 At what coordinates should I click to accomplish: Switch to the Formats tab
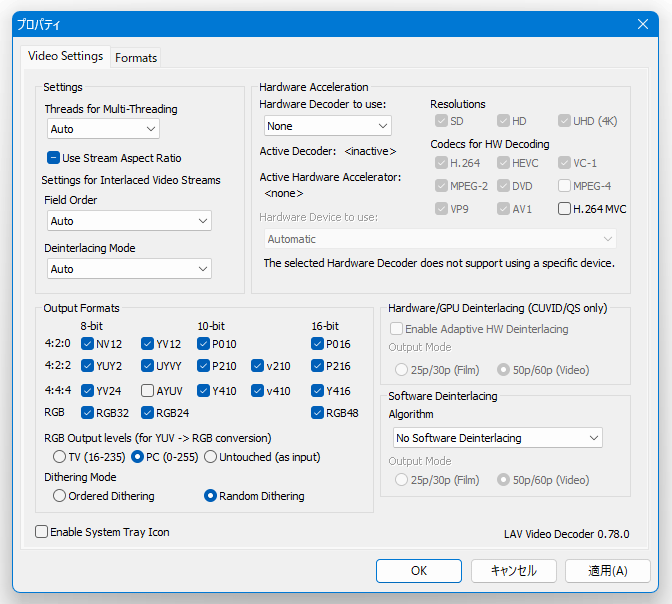click(136, 58)
